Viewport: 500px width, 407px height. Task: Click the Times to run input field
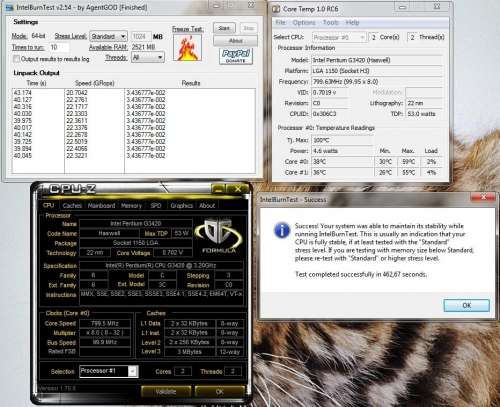(59, 47)
